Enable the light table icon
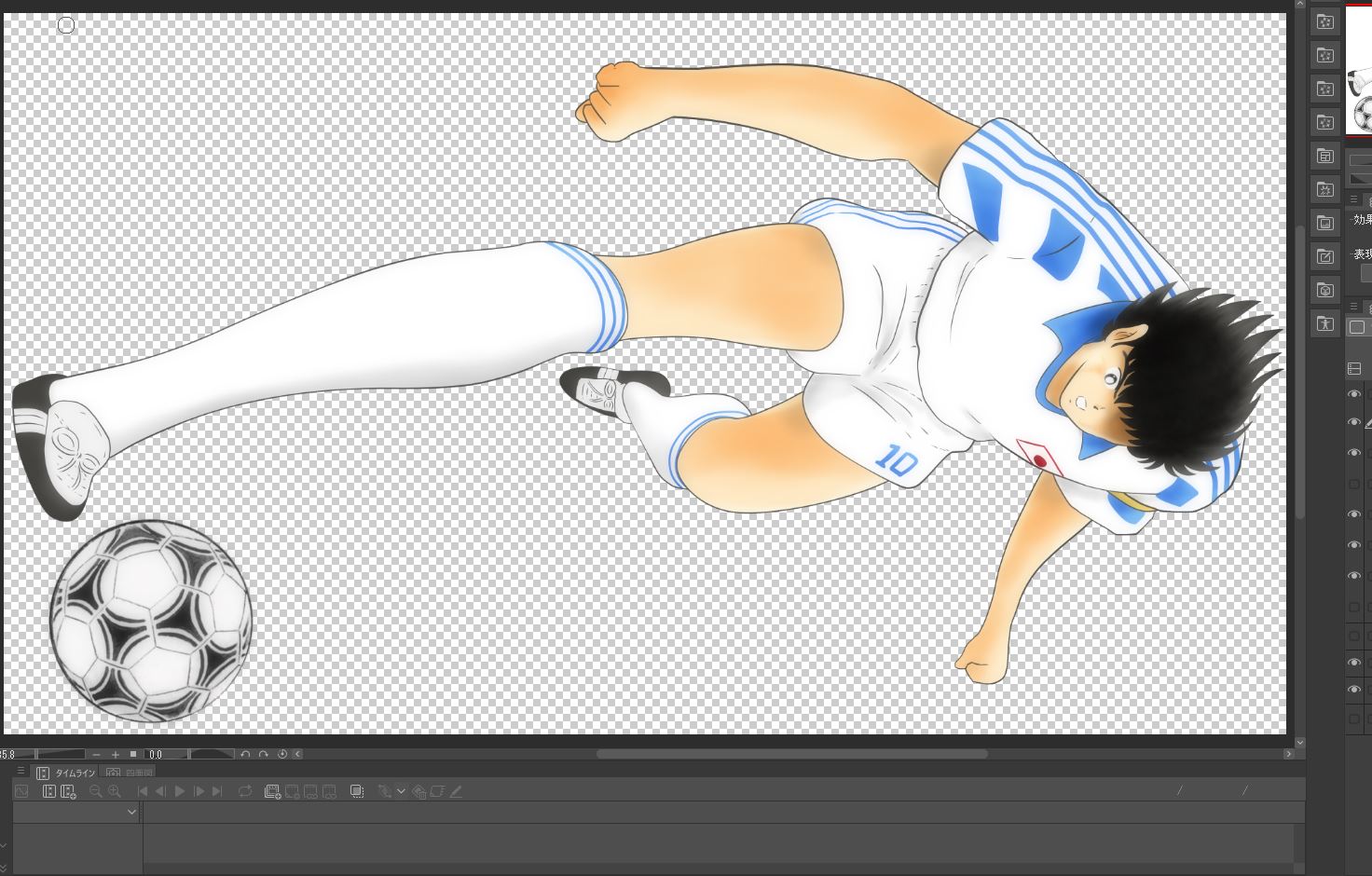The width and height of the screenshot is (1372, 876). (x=356, y=791)
